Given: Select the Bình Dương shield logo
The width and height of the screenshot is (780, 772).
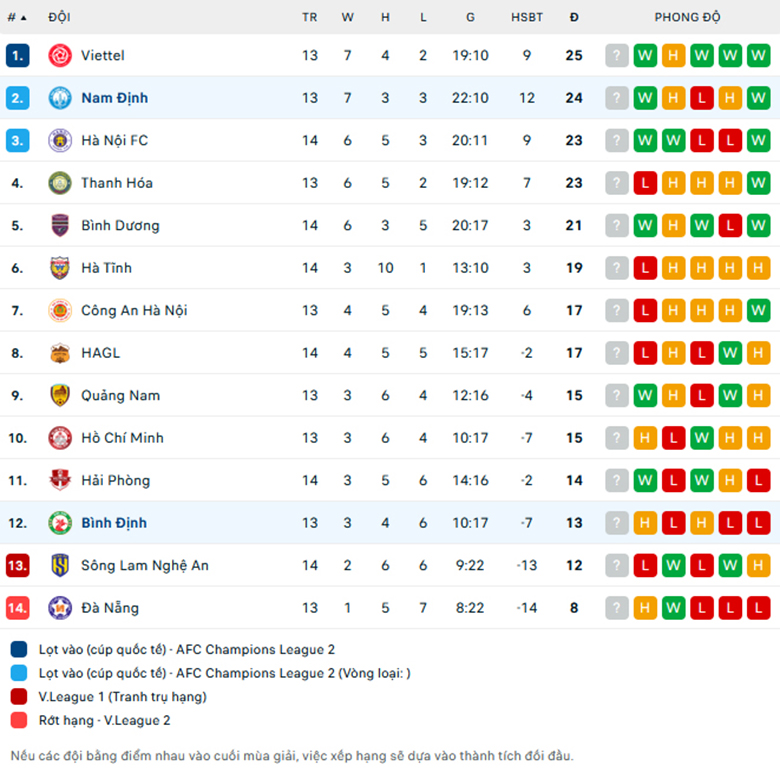Looking at the screenshot, I should pos(60,225).
